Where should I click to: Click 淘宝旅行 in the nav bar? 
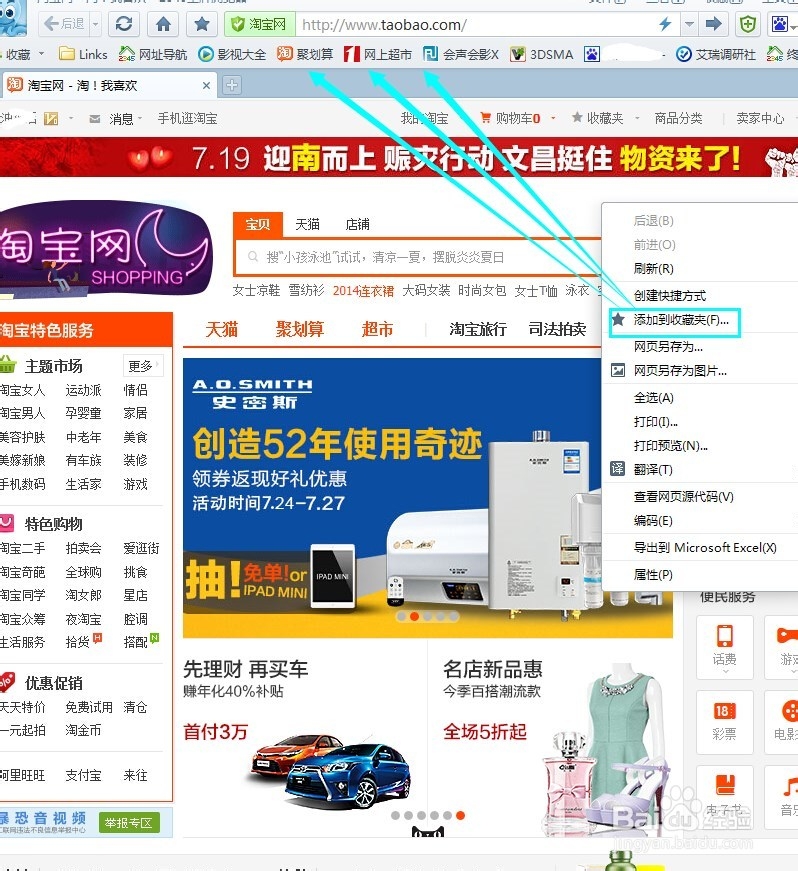tap(478, 329)
